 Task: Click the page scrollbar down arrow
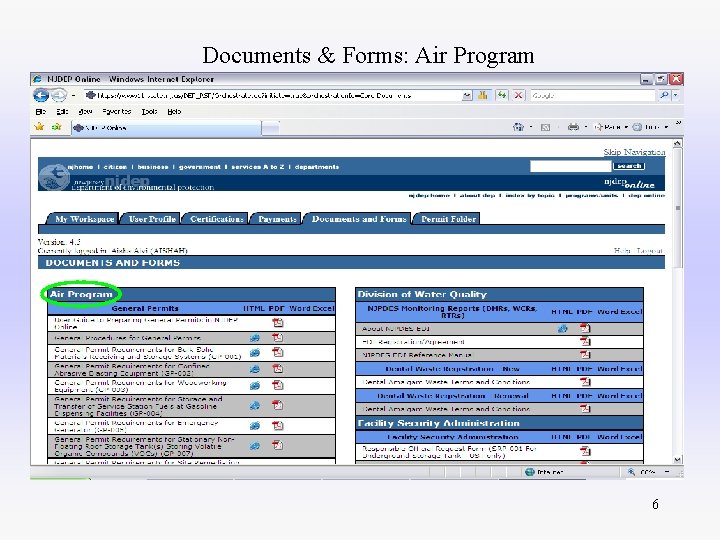[x=678, y=459]
